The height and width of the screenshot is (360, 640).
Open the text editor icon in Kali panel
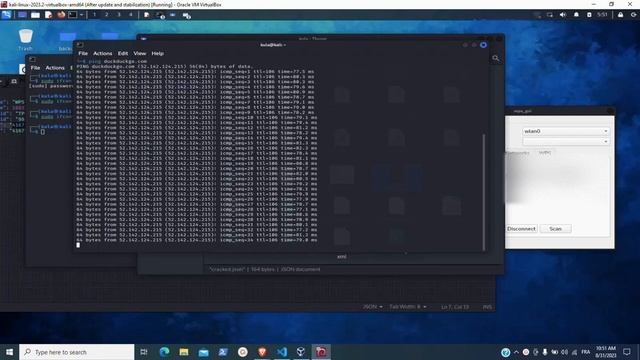[48, 15]
